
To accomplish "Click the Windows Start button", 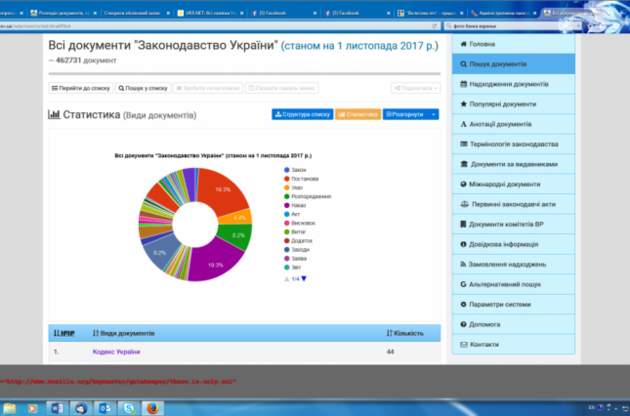I will click(x=10, y=408).
